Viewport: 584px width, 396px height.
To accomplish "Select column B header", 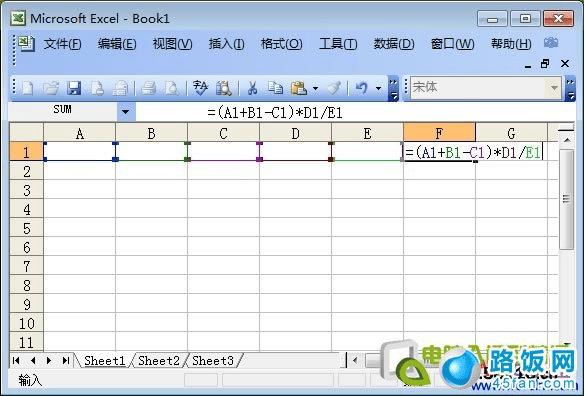I will 151,133.
